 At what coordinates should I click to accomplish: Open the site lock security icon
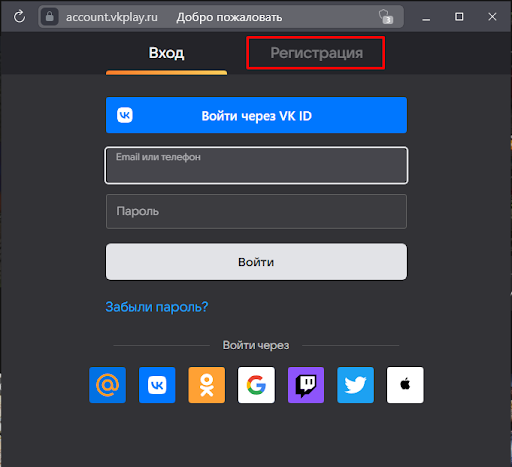pyautogui.click(x=50, y=16)
